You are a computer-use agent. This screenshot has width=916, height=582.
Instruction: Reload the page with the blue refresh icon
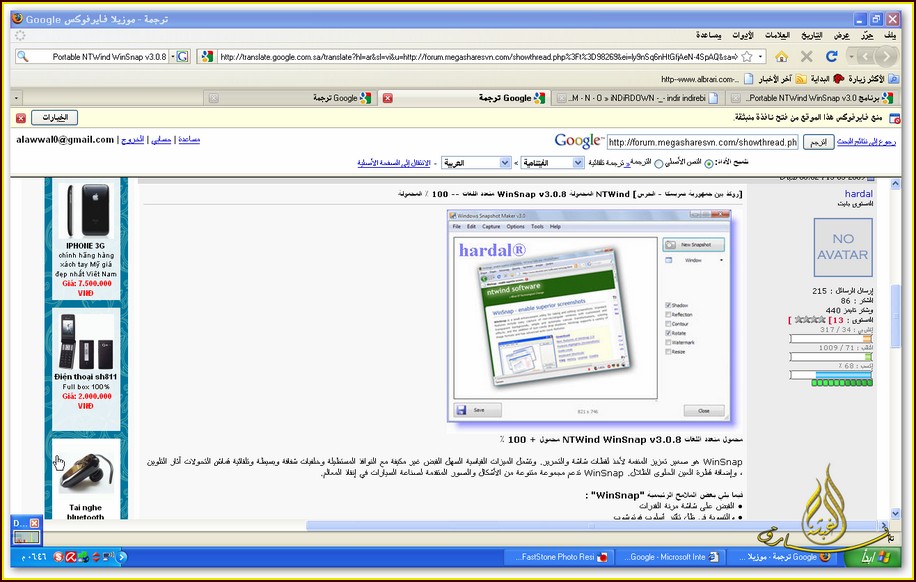coord(832,57)
